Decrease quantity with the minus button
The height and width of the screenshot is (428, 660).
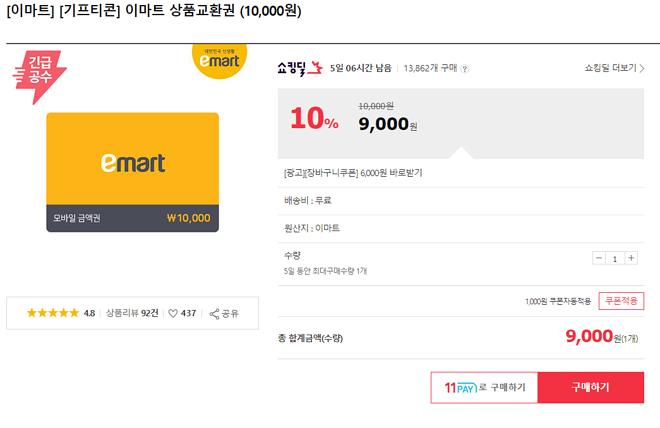[x=599, y=258]
